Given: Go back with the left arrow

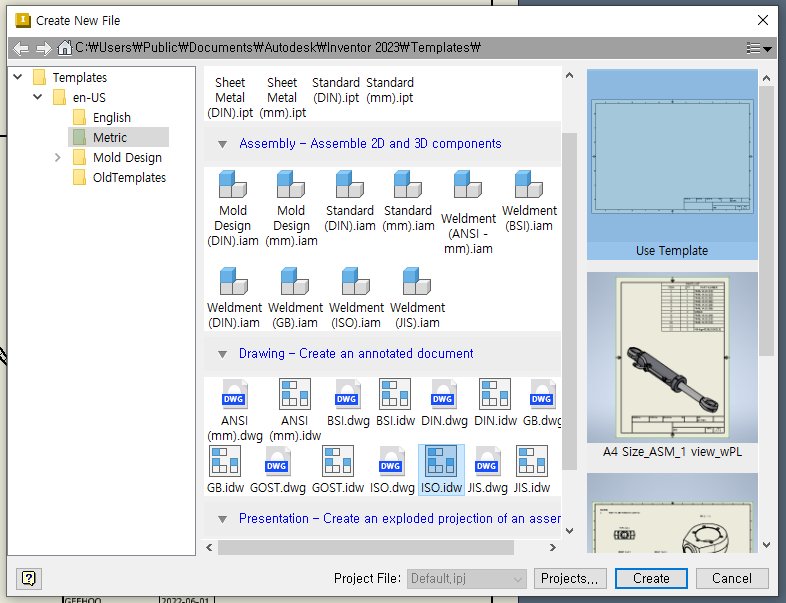Looking at the screenshot, I should coord(21,48).
